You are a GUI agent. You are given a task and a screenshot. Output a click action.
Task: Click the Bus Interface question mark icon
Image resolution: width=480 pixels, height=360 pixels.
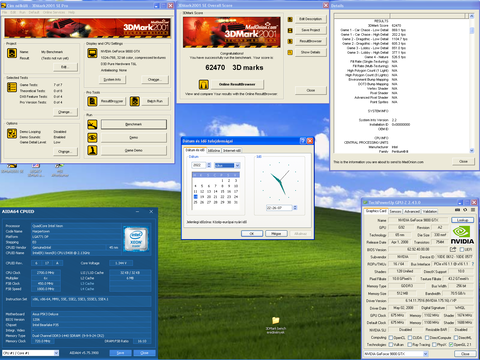[x=473, y=264]
